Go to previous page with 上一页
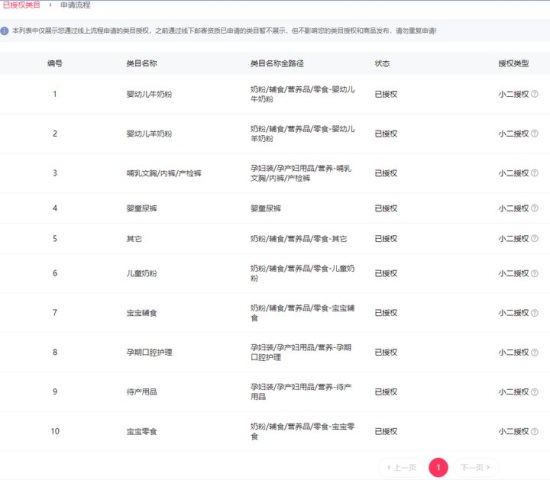The height and width of the screenshot is (480, 550). point(401,467)
